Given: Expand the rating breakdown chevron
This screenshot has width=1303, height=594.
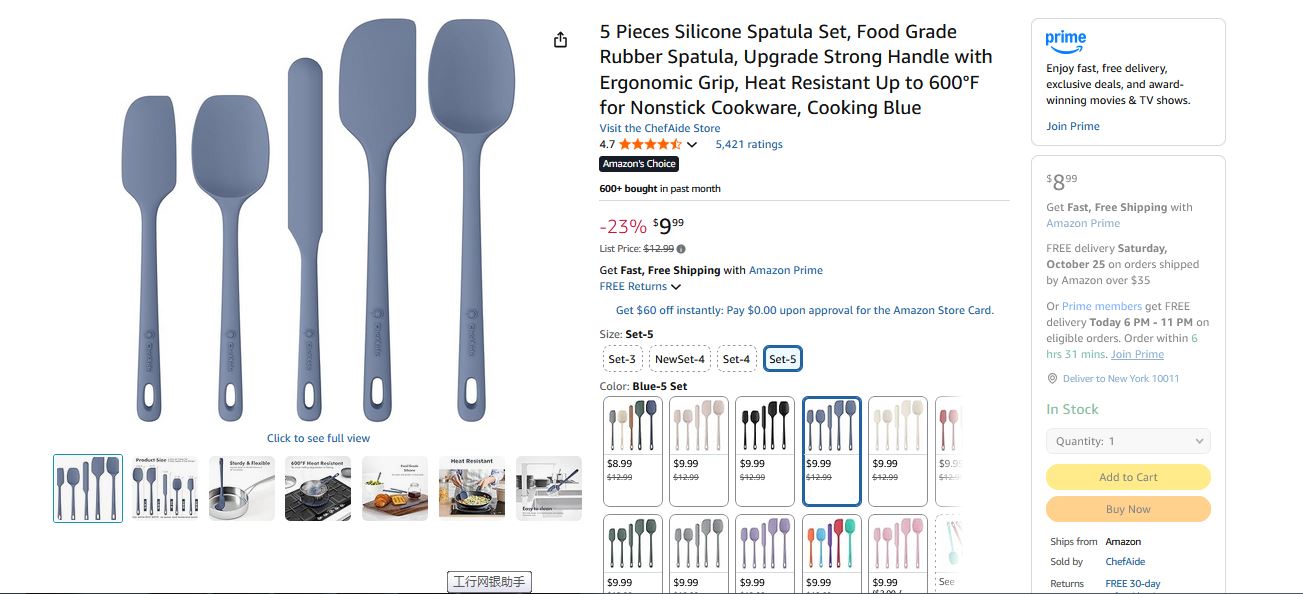Looking at the screenshot, I should click(692, 145).
